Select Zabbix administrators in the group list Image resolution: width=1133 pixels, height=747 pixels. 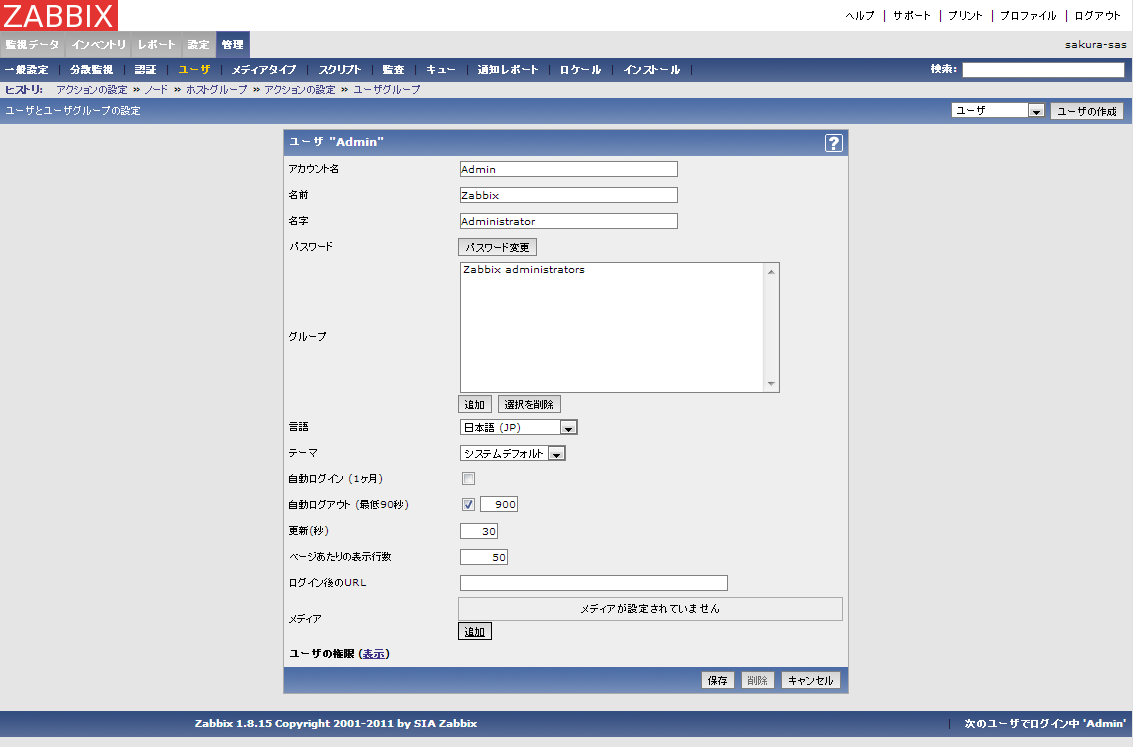tap(524, 270)
